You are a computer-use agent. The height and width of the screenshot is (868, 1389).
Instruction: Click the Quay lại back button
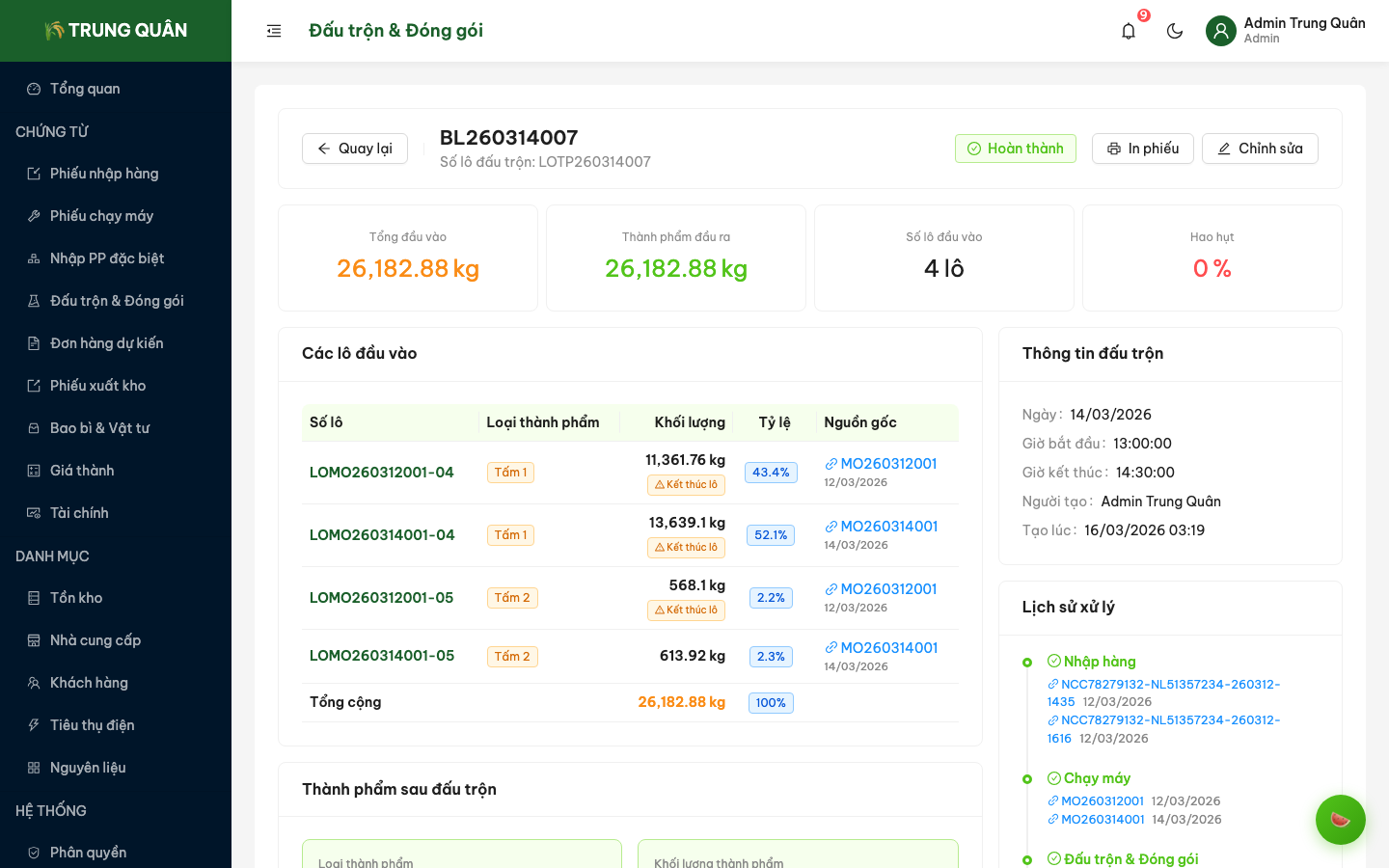tap(354, 149)
